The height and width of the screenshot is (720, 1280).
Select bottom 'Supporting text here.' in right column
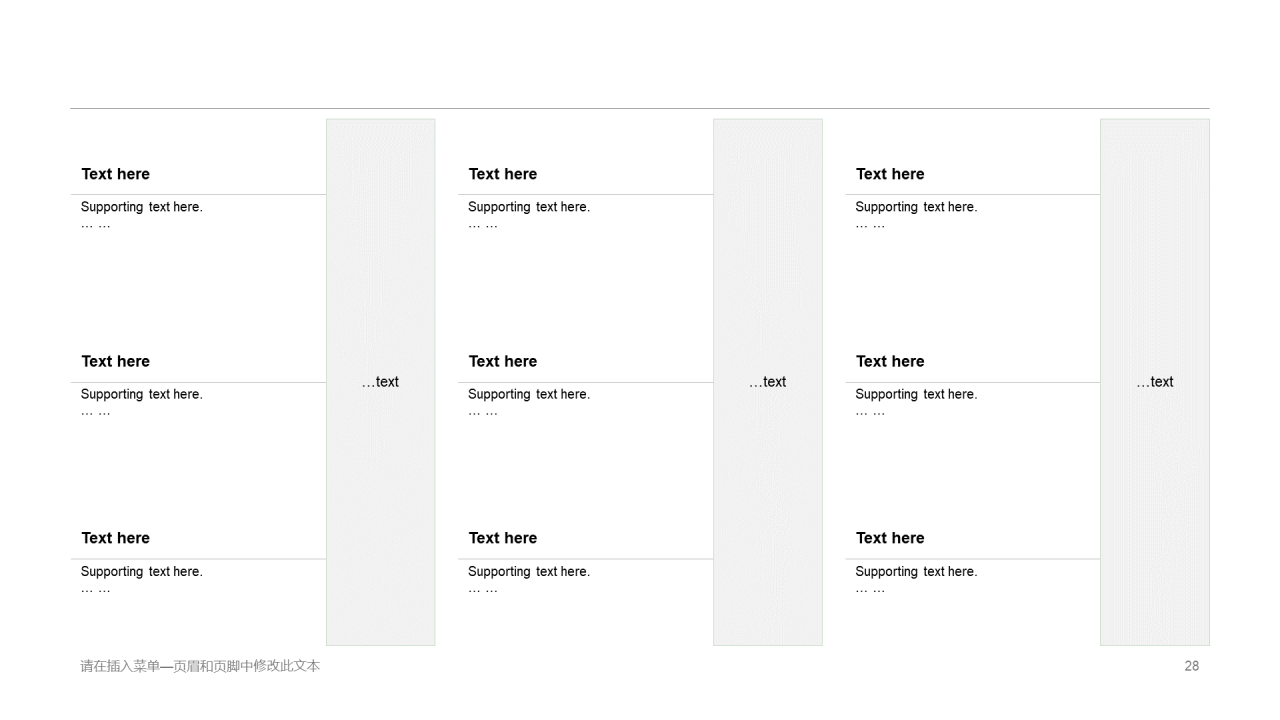point(916,572)
